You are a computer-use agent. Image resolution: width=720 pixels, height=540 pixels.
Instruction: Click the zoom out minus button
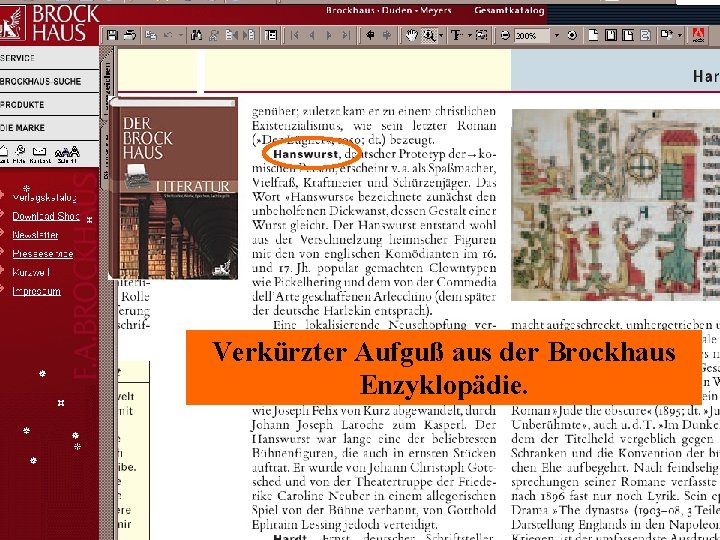pos(505,35)
